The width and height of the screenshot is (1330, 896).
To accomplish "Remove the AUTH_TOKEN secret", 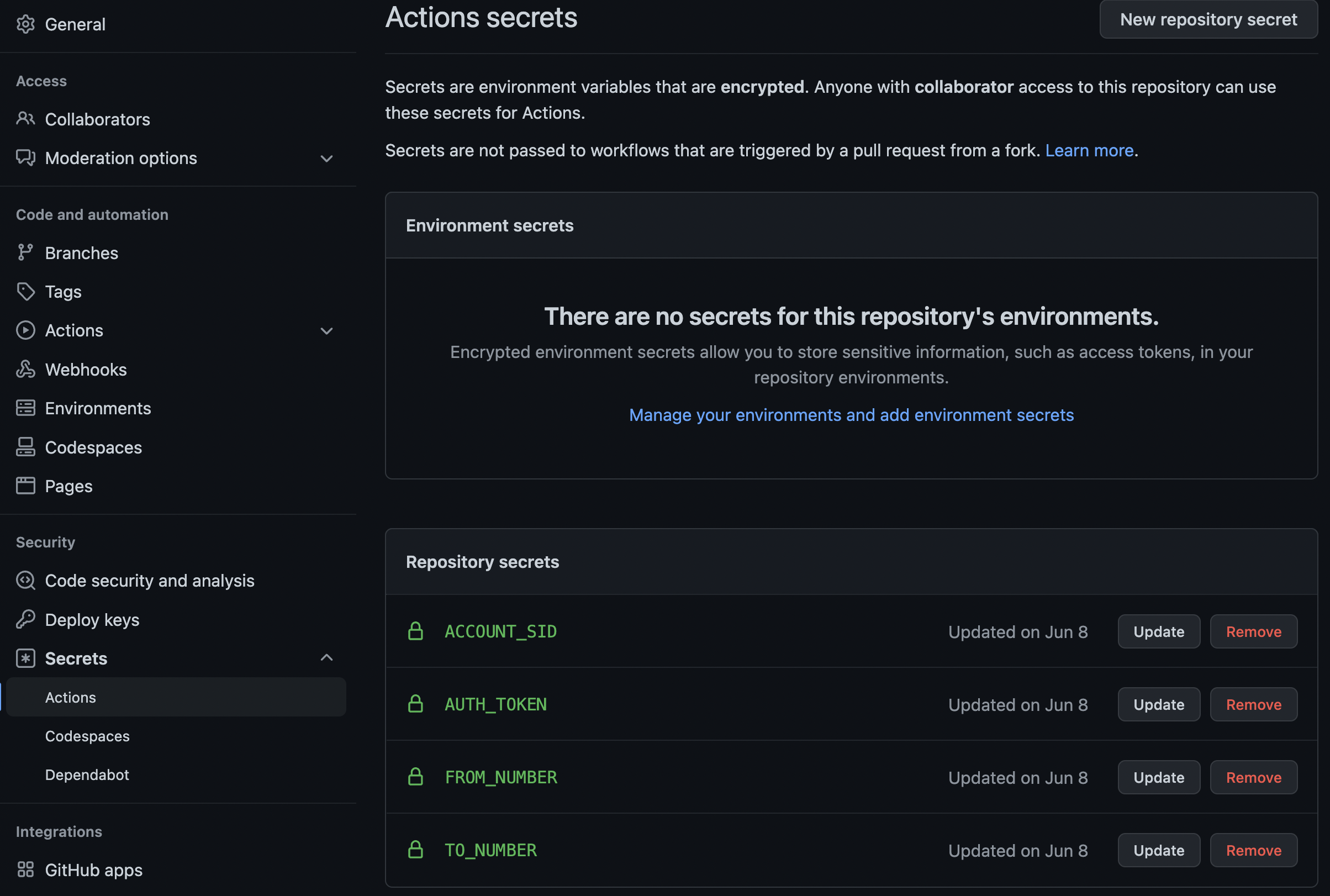I will [x=1253, y=704].
